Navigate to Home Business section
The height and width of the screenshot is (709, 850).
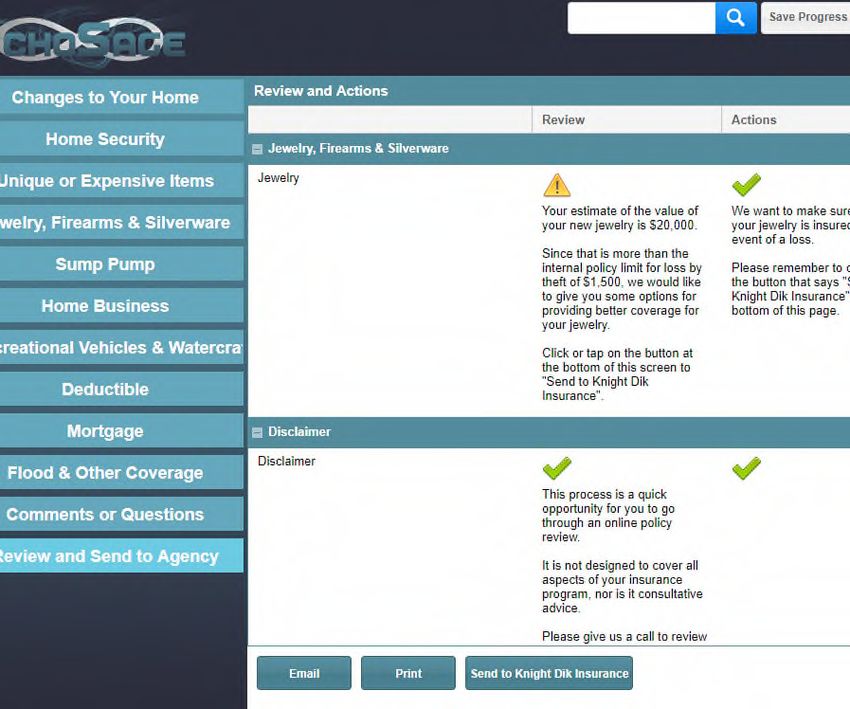(x=121, y=306)
